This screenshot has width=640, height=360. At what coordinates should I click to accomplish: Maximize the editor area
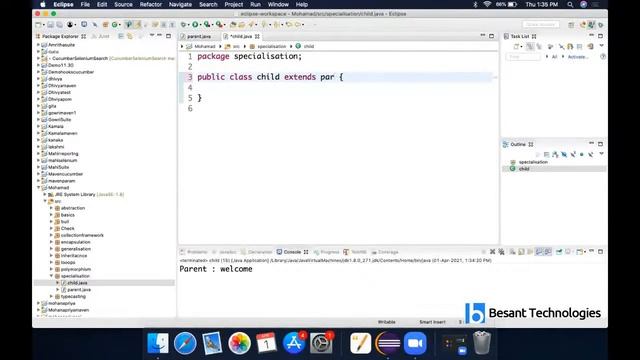pos(491,36)
